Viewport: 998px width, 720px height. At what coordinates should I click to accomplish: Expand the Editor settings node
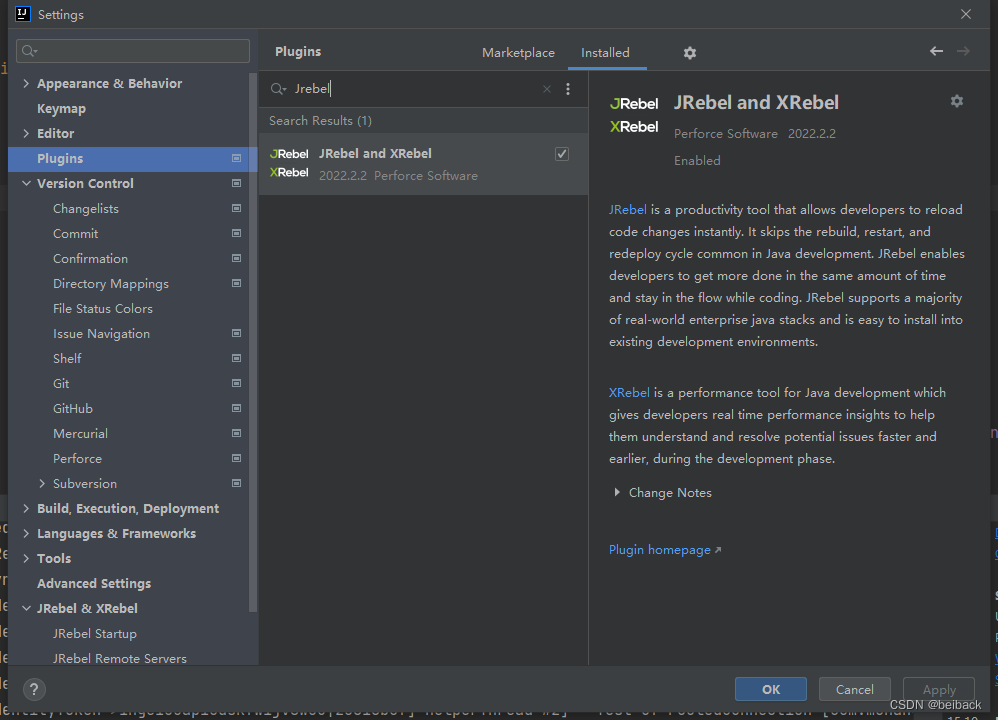(x=26, y=133)
